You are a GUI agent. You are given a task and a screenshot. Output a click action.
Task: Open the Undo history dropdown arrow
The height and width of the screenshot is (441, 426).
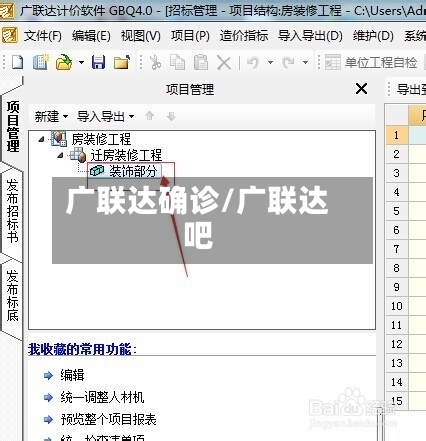[x=270, y=62]
